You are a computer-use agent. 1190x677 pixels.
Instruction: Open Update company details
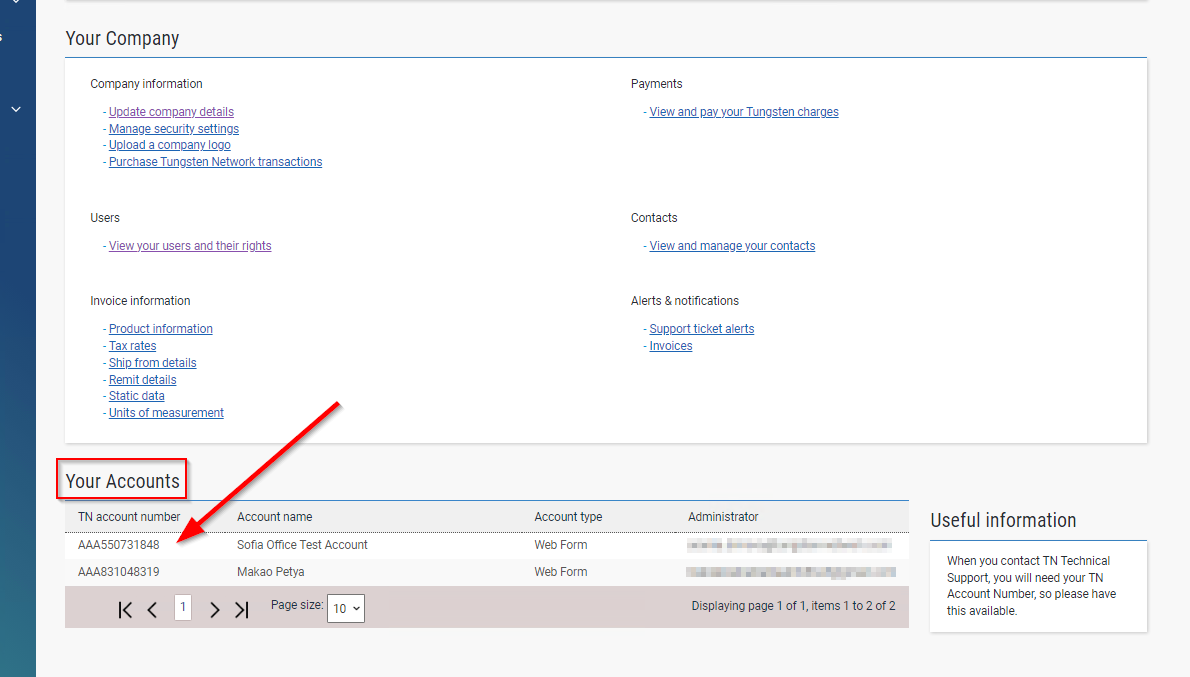[x=171, y=111]
